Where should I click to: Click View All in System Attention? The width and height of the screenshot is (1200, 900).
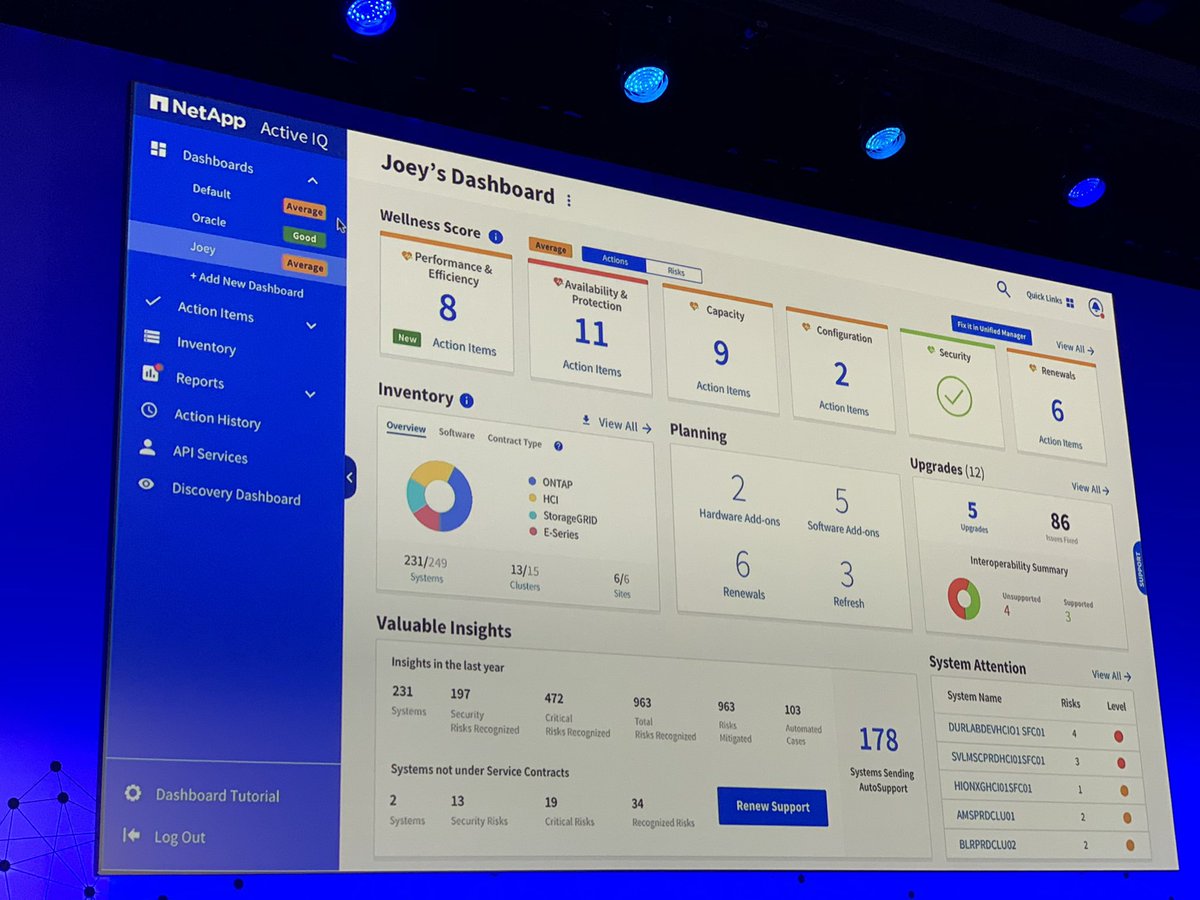pos(1111,676)
